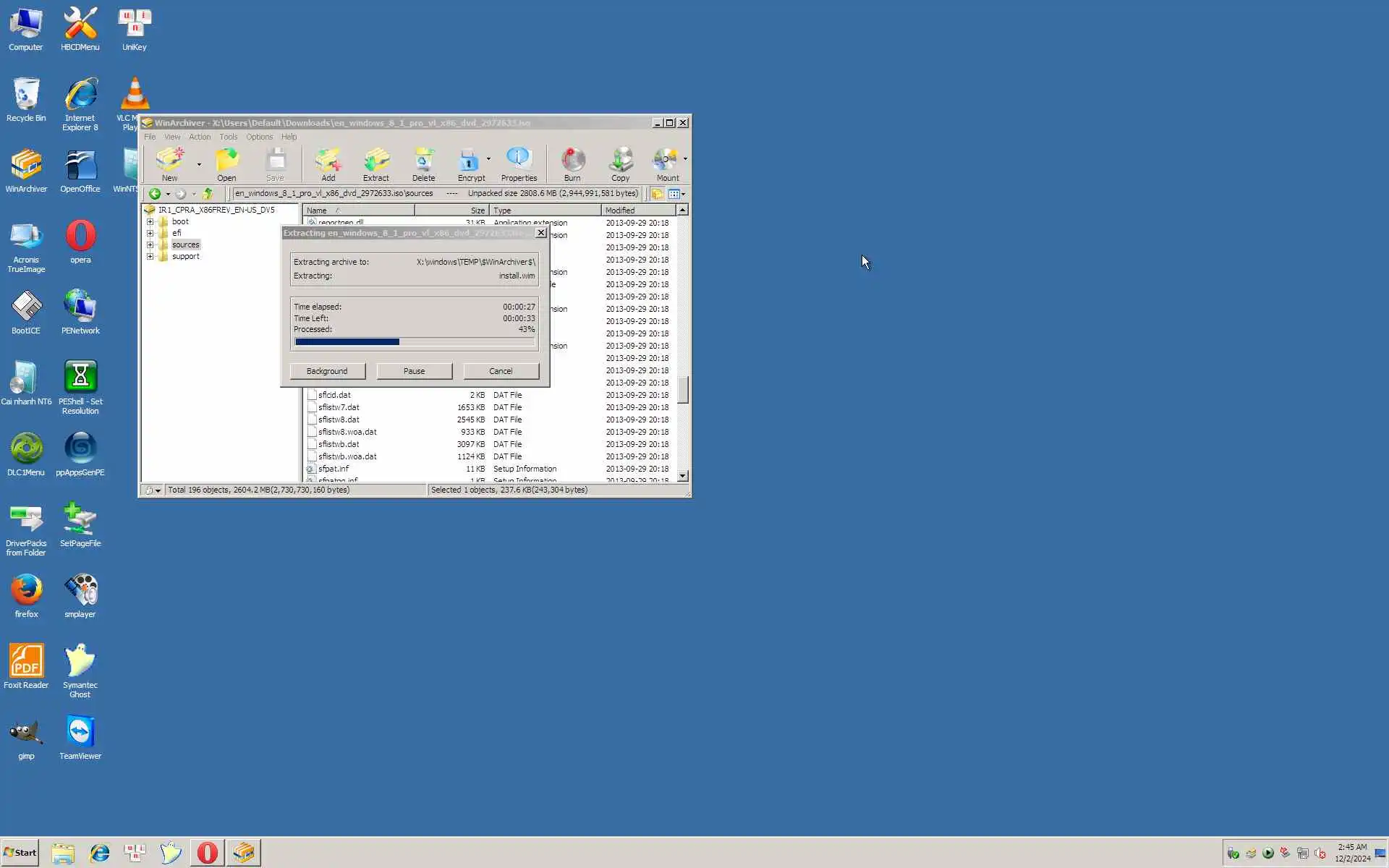Image resolution: width=1389 pixels, height=868 pixels.
Task: Open Opera from the taskbar
Action: click(207, 852)
